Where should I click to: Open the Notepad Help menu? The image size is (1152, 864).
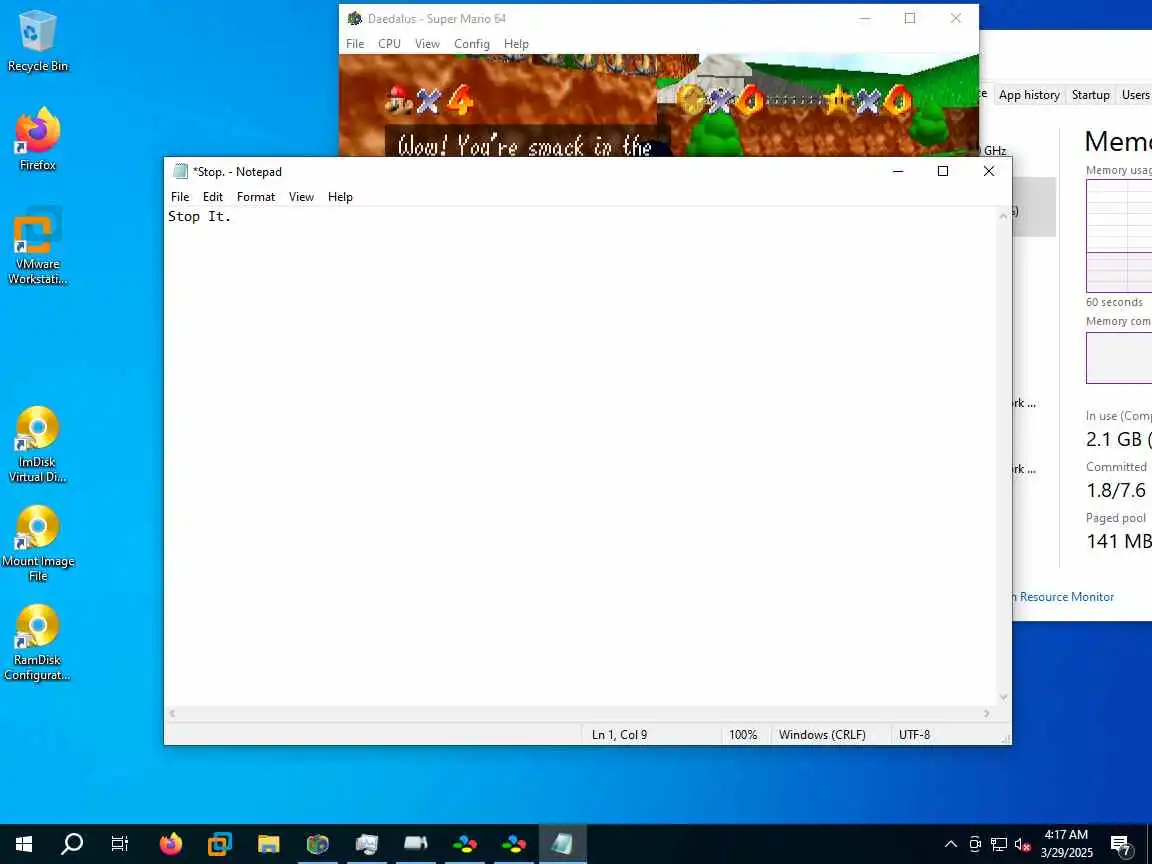click(340, 197)
